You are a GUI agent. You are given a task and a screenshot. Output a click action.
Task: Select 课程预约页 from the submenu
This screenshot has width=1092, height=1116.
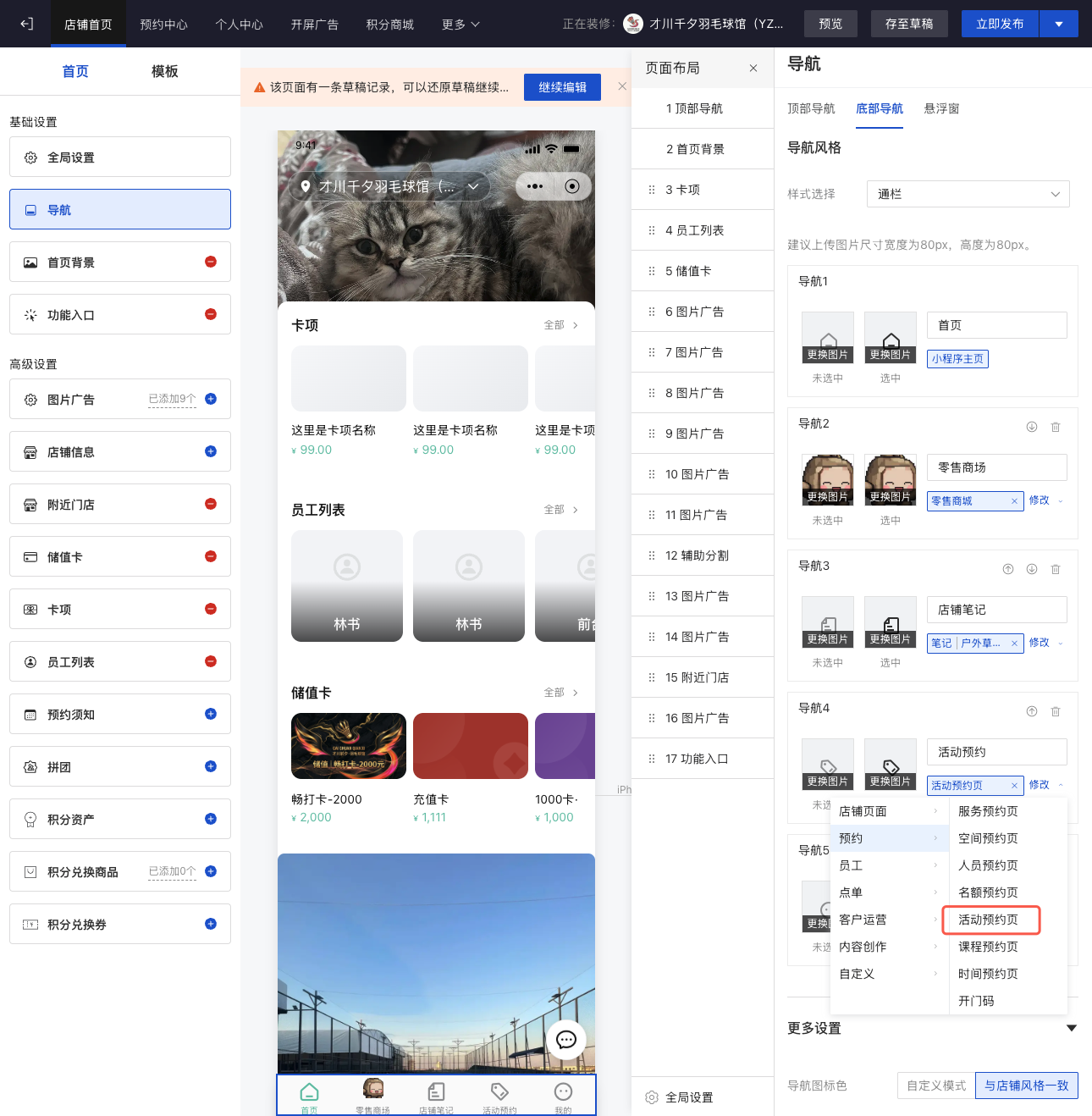[x=988, y=947]
